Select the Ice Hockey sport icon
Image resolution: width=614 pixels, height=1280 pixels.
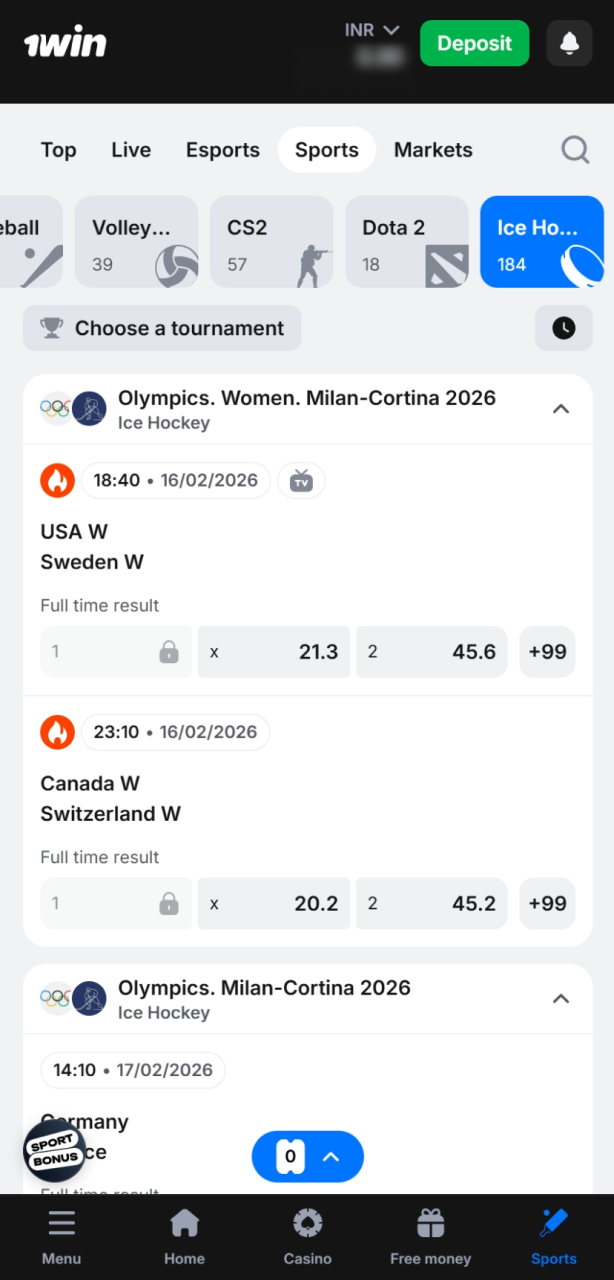[x=581, y=260]
